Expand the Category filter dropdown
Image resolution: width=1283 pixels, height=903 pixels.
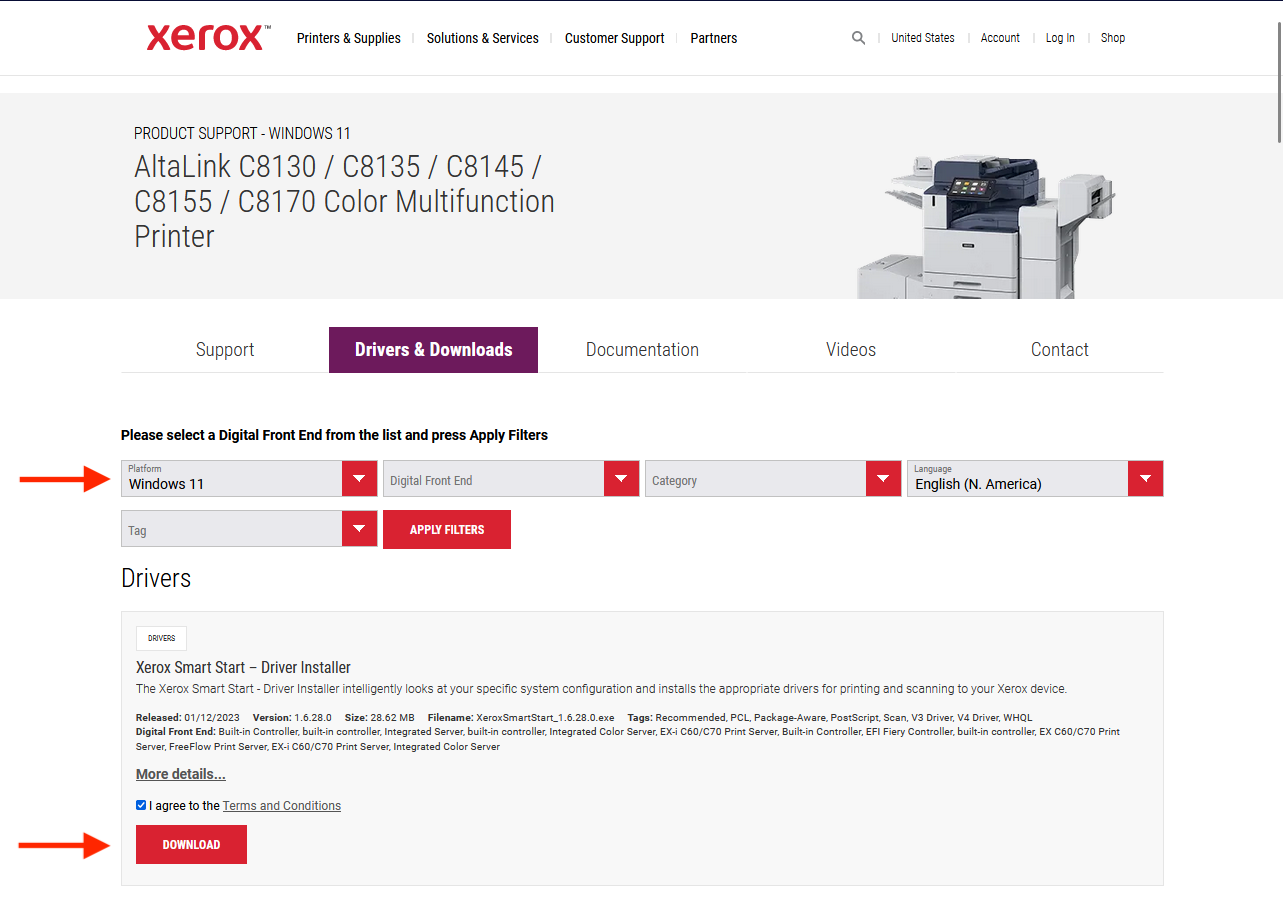click(x=773, y=479)
